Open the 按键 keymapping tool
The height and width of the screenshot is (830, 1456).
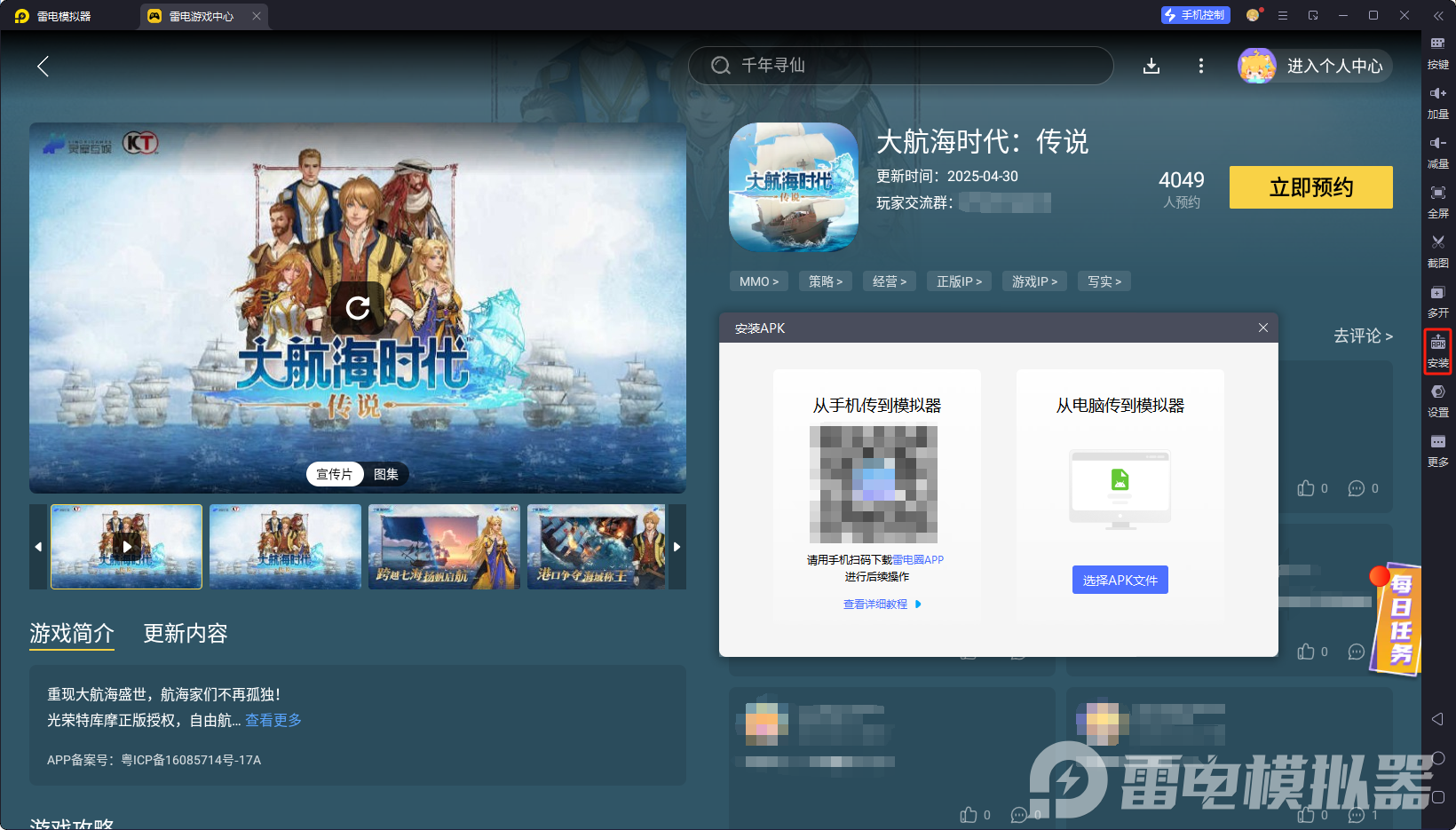click(1438, 52)
